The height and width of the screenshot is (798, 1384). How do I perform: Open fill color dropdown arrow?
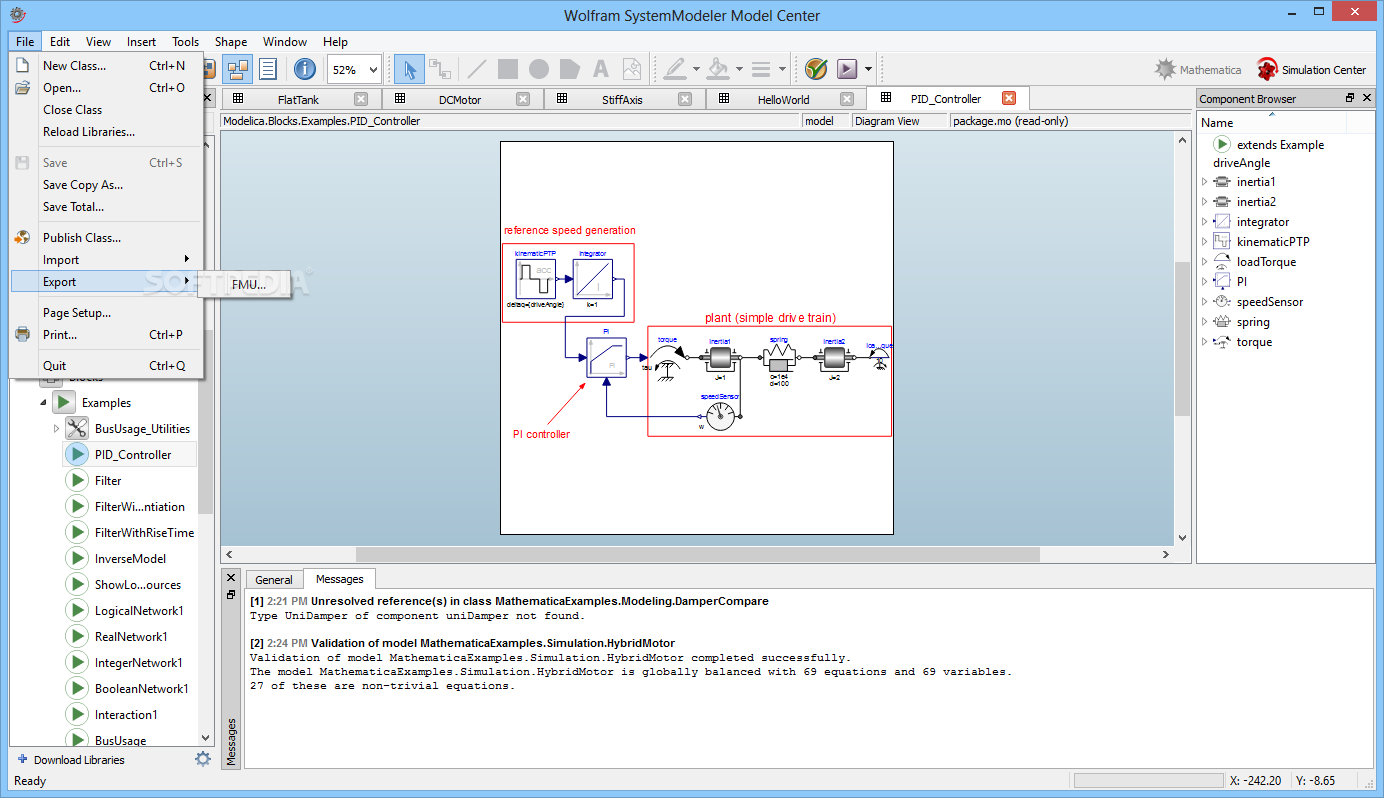(x=739, y=70)
